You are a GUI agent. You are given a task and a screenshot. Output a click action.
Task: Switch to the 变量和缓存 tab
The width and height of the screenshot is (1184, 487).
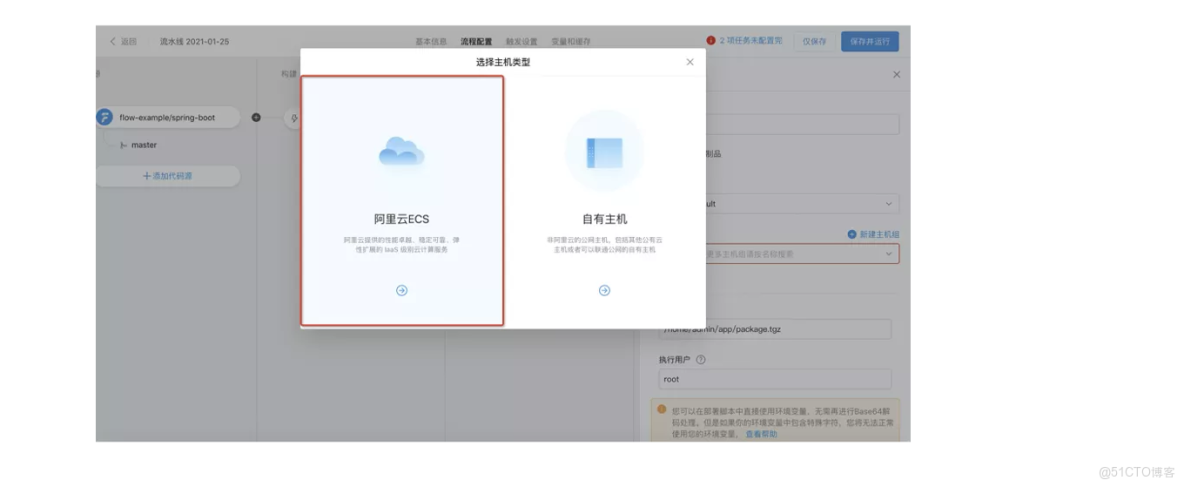click(571, 42)
